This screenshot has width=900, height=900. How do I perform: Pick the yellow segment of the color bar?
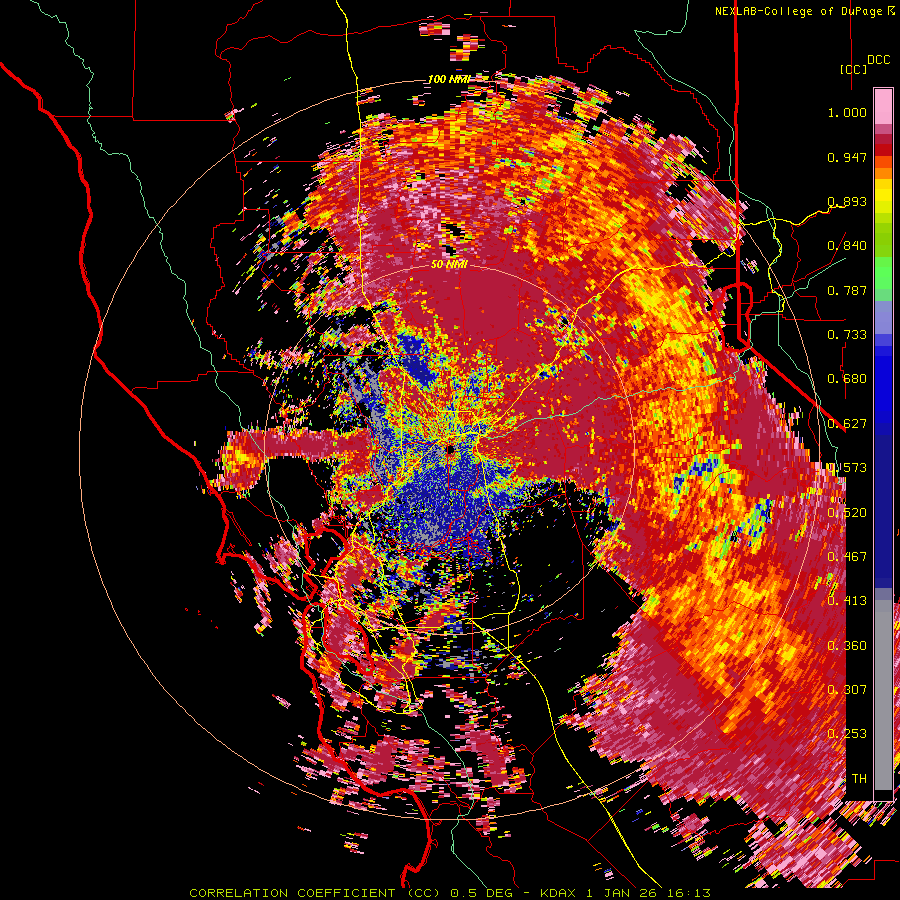click(x=883, y=197)
